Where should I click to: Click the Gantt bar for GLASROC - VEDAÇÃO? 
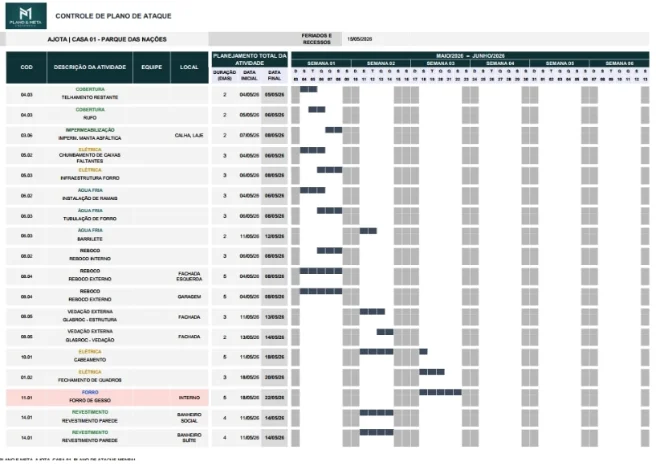point(385,332)
